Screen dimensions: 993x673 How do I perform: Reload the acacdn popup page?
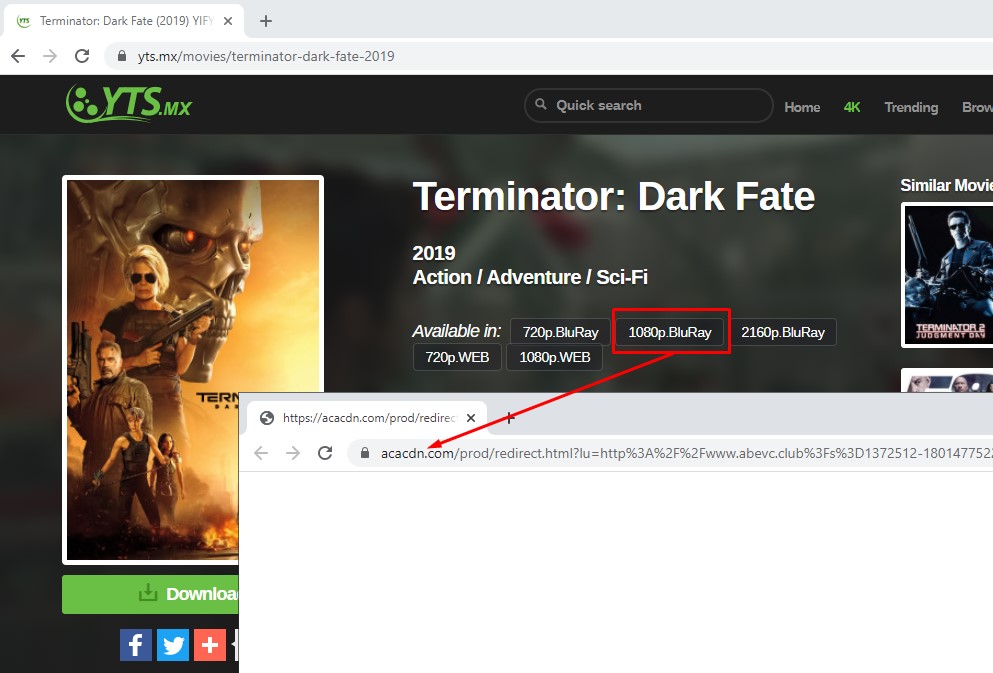[325, 453]
